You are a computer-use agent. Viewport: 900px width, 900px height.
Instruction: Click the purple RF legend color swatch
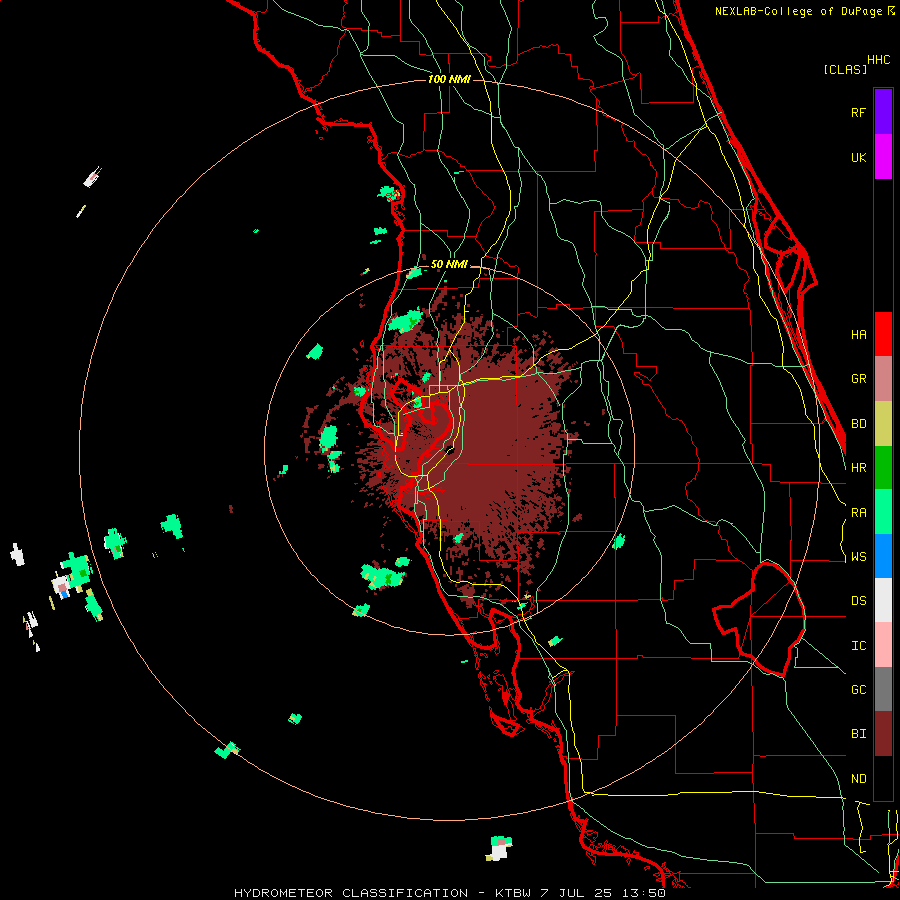point(883,111)
